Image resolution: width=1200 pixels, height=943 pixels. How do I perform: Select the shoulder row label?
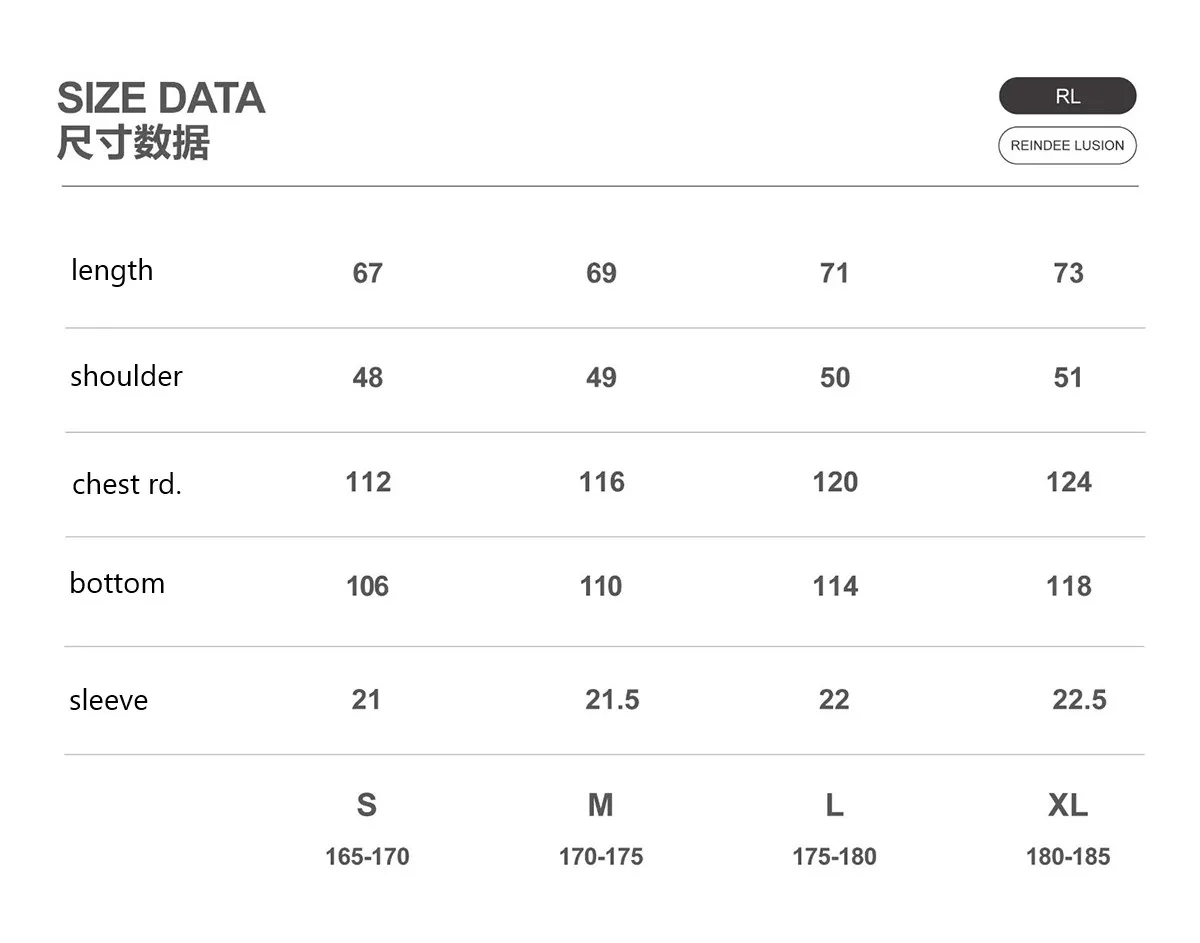point(126,376)
